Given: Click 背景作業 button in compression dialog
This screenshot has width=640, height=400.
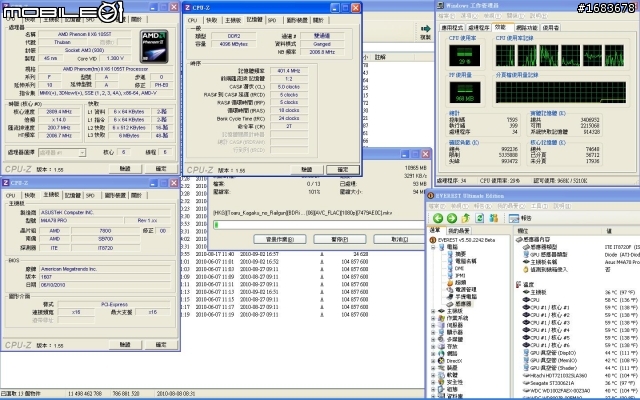Looking at the screenshot, I should tap(280, 239).
